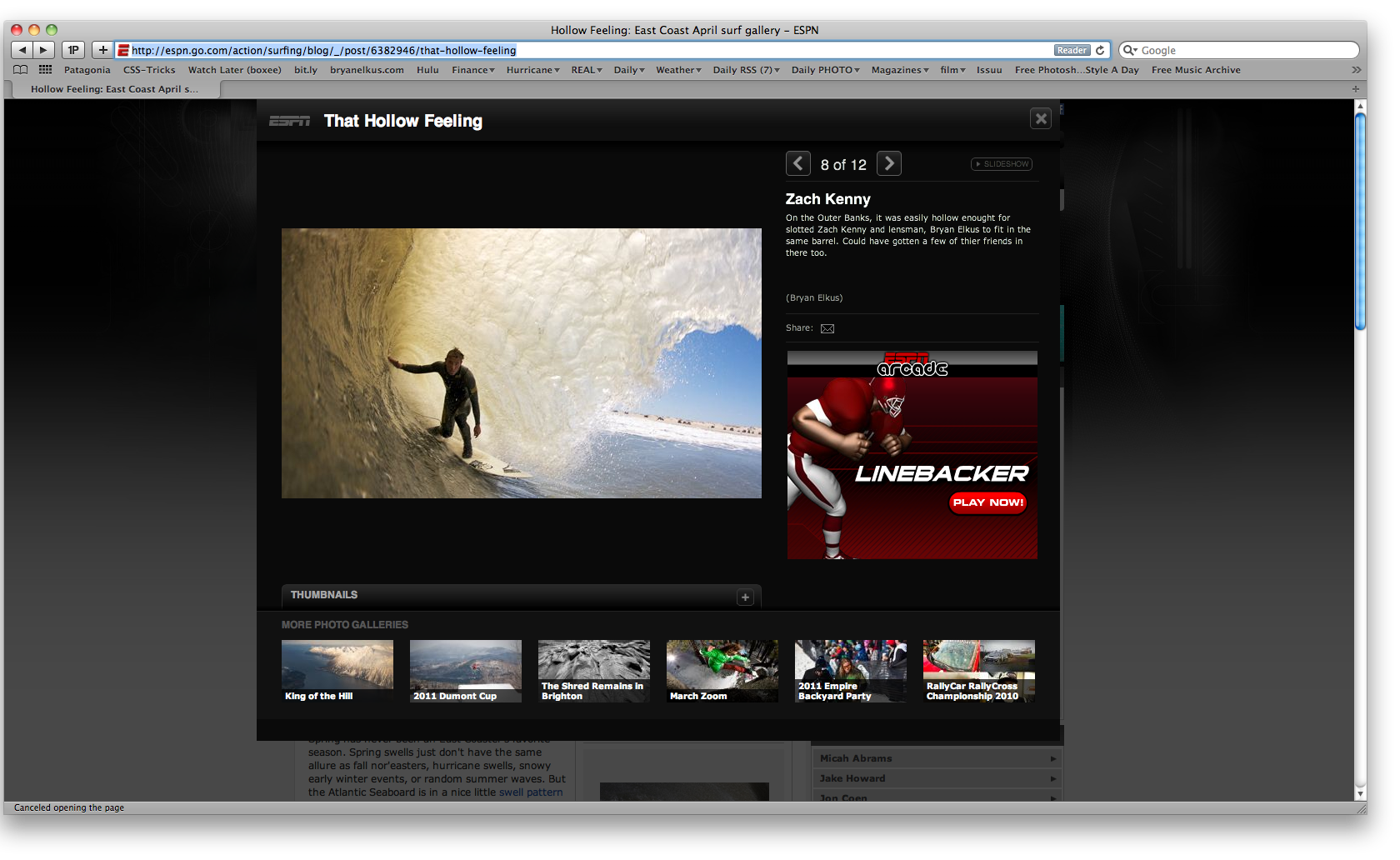The image size is (1400, 860).
Task: Show hidden bookmarks overflow chevron
Action: tap(1356, 70)
